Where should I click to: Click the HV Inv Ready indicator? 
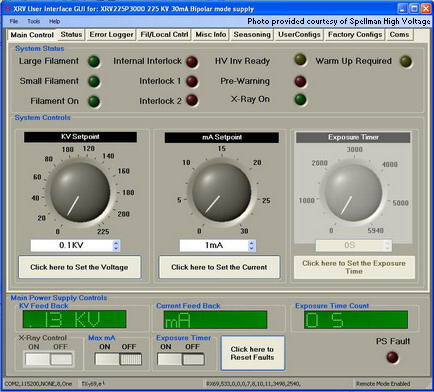pyautogui.click(x=300, y=60)
